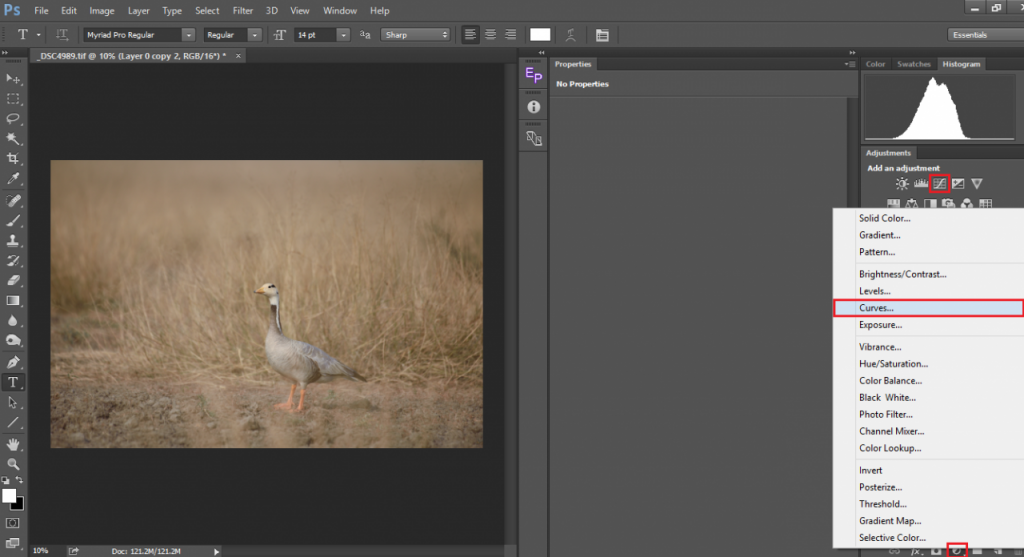Close the _DSC4989.tif document tab
Screen dimensions: 1024x557
pos(240,55)
